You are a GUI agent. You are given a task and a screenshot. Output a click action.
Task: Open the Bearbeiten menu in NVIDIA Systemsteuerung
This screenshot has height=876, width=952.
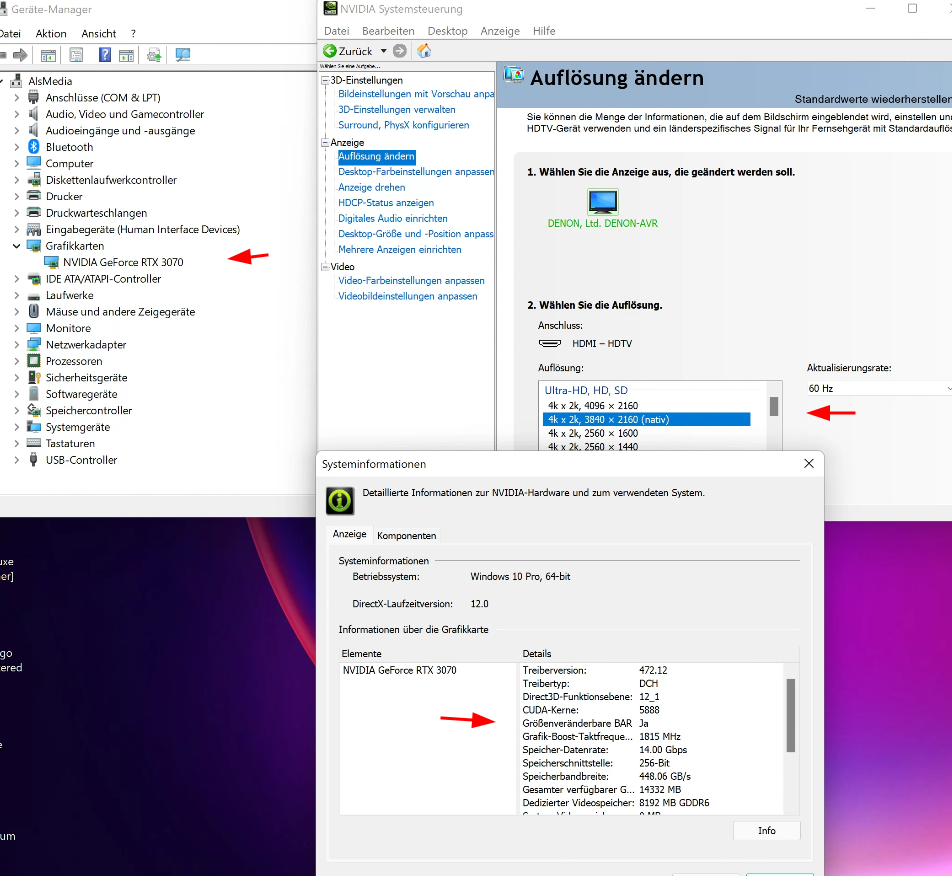pyautogui.click(x=388, y=31)
